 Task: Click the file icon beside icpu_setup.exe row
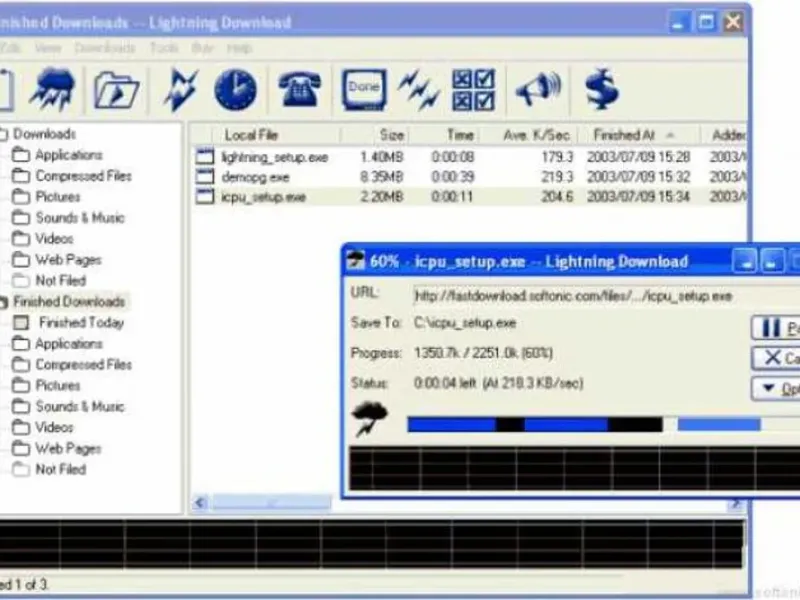tap(205, 196)
